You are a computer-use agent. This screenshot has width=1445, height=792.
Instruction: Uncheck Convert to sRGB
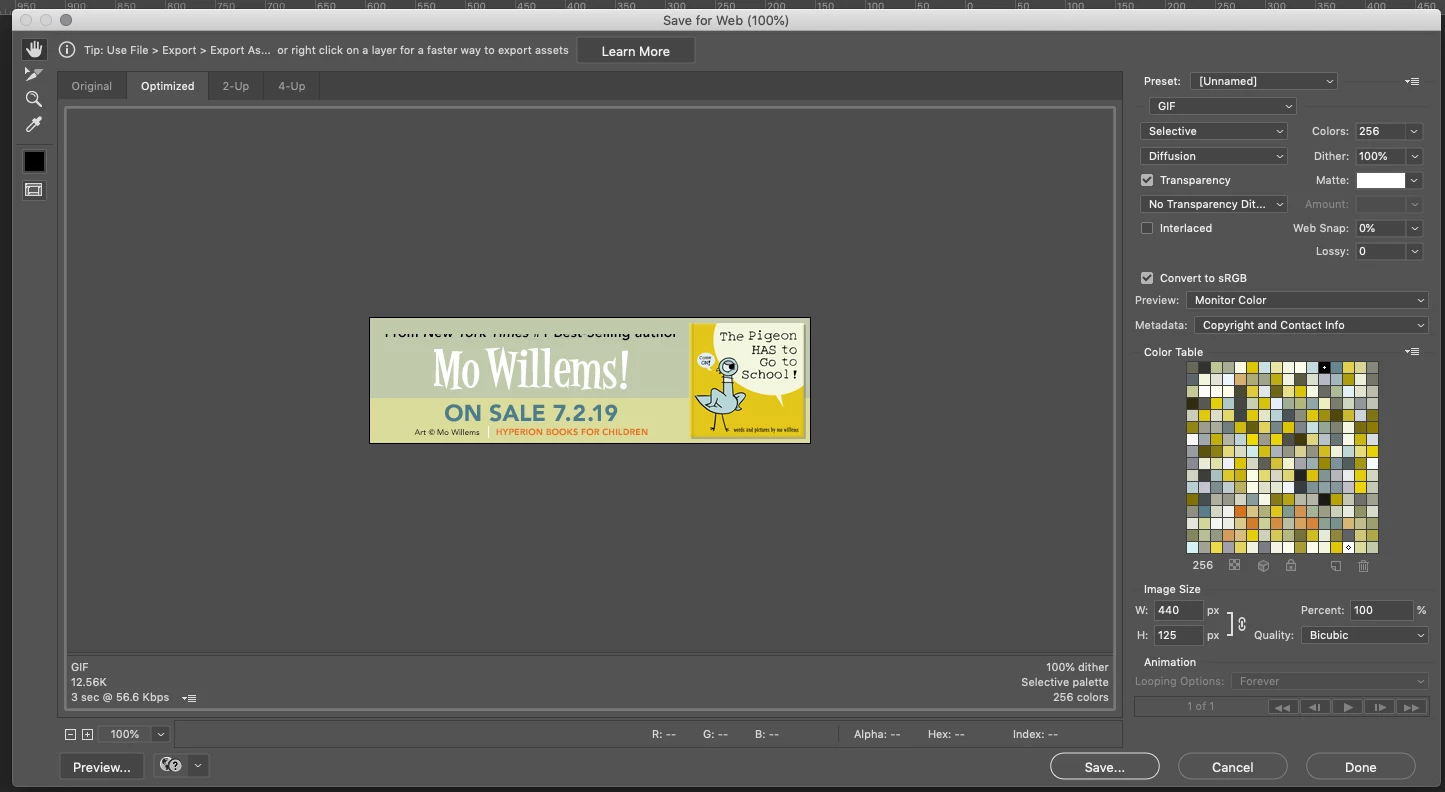click(1147, 278)
